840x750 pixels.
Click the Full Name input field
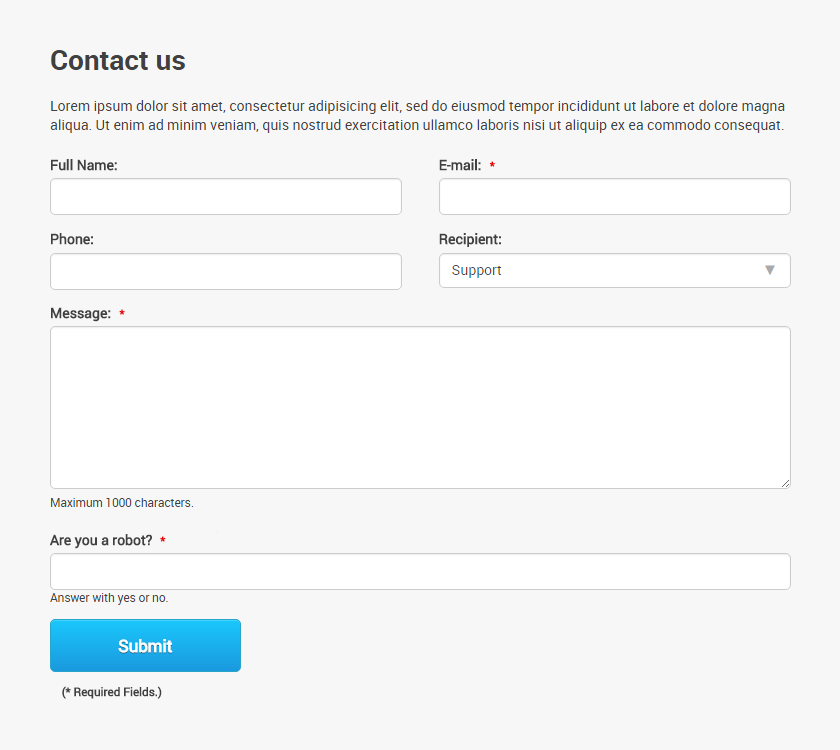(226, 197)
